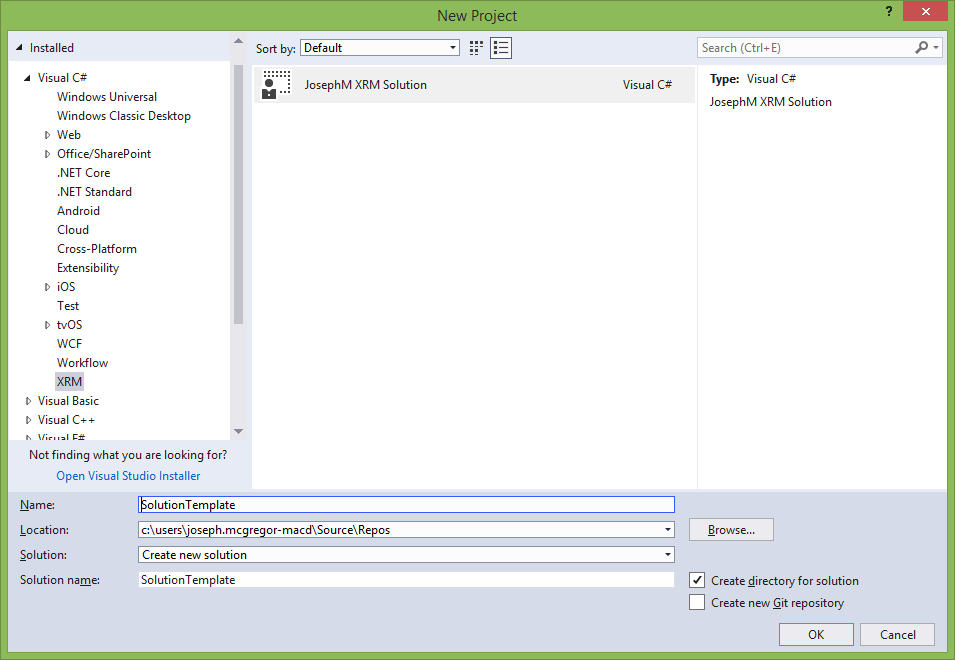
Task: Expand the Visual Basic node
Action: 28,401
